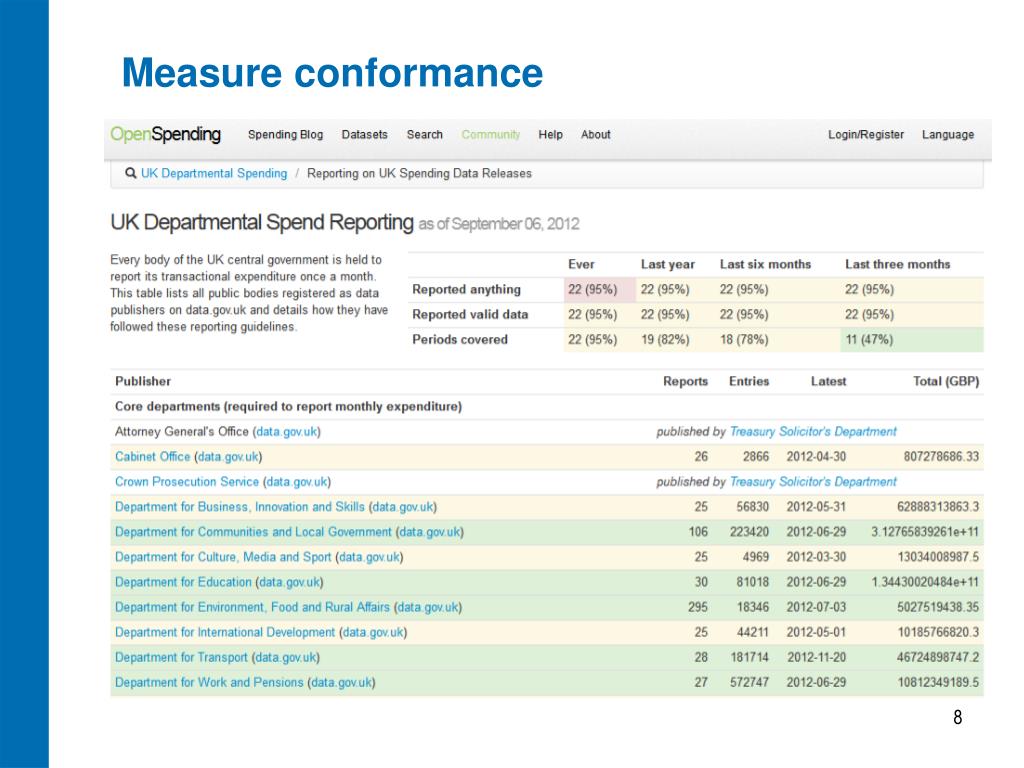
Task: Open the Help nav item
Action: point(550,135)
